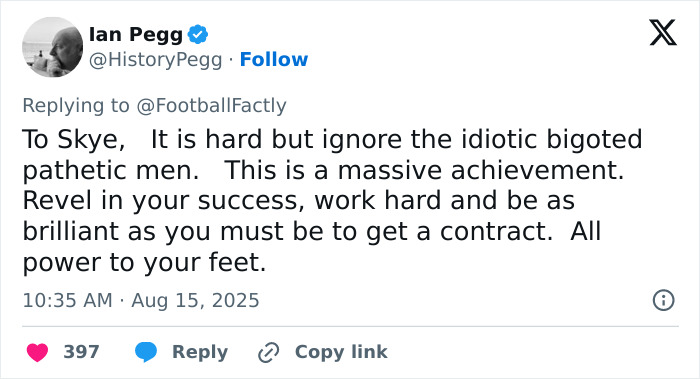
Task: Open the Ian Pegg display name link
Action: 136,34
